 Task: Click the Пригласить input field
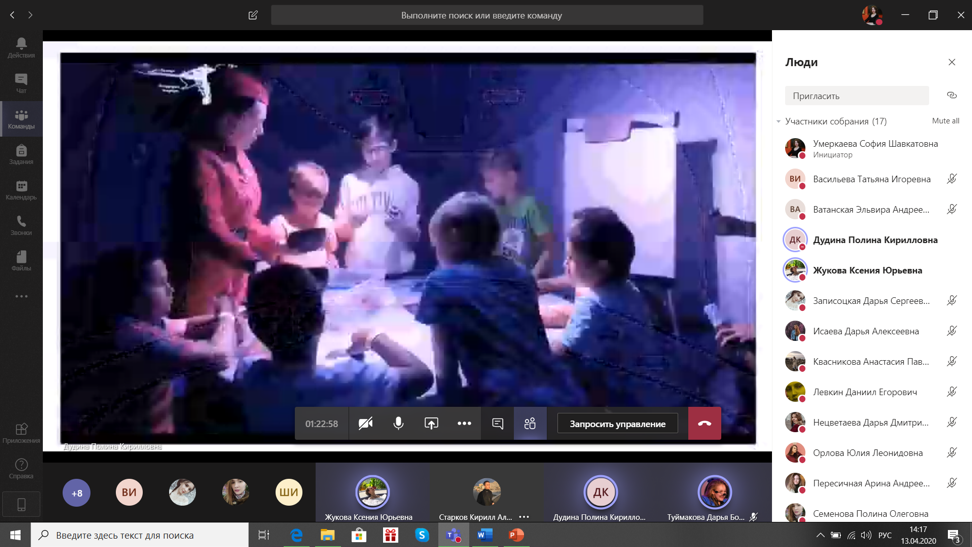coord(856,96)
